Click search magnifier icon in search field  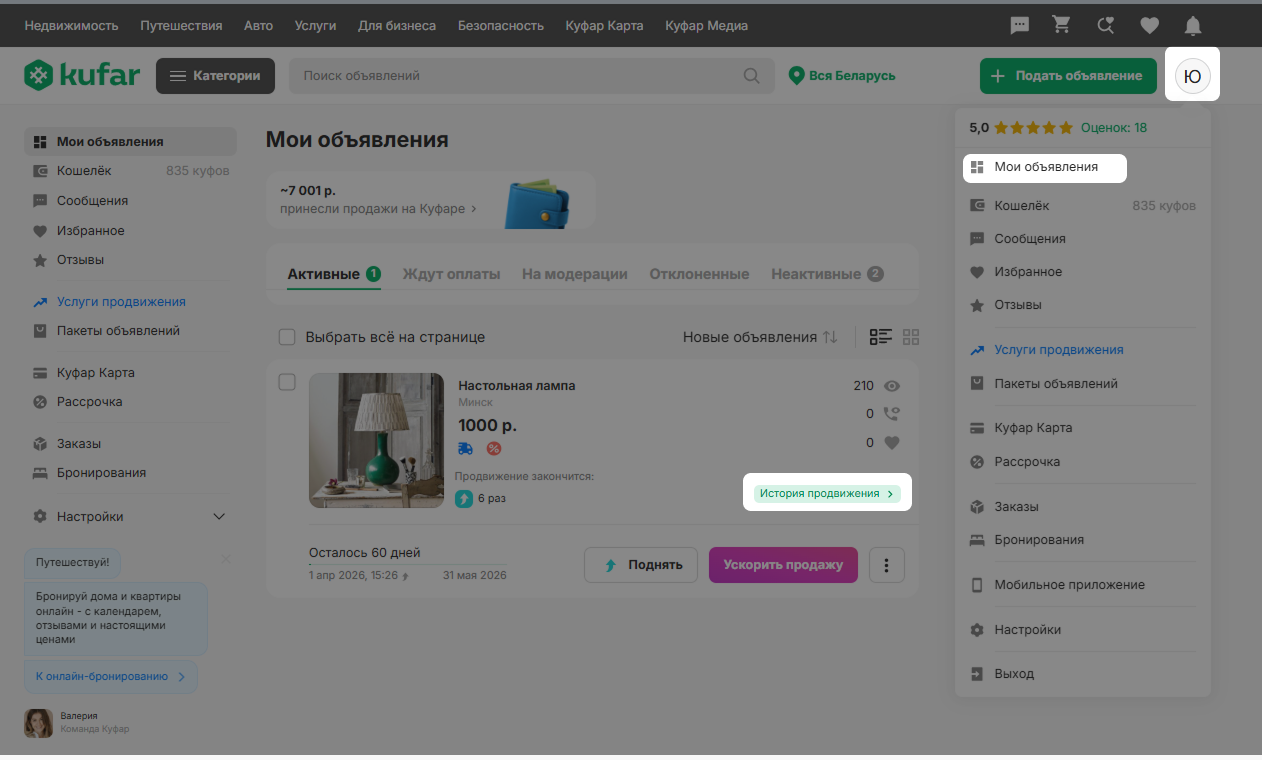click(x=752, y=76)
